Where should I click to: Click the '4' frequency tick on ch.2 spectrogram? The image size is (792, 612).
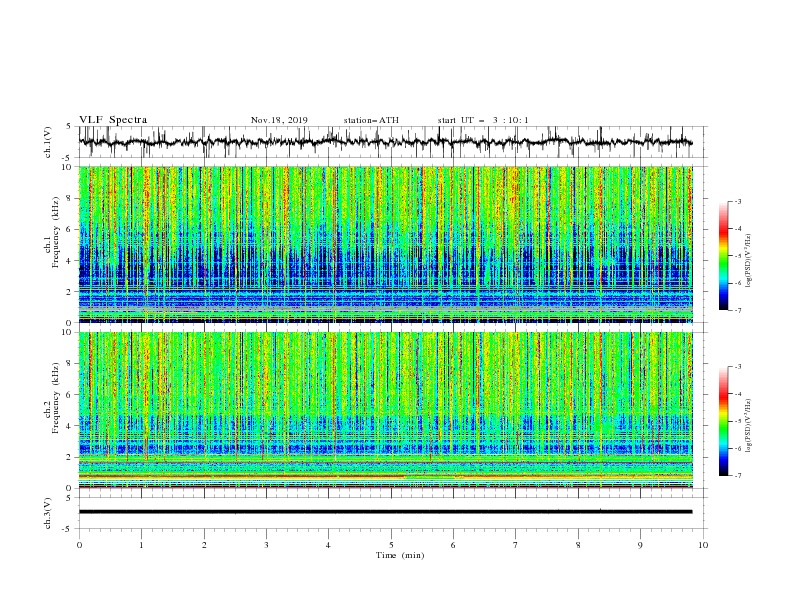tap(70, 426)
